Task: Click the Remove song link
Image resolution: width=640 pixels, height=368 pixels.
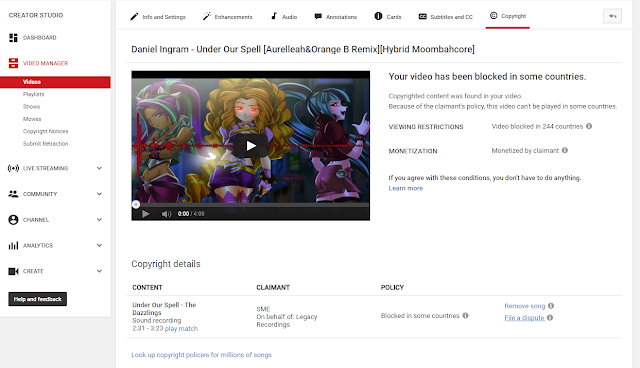Action: coord(524,306)
